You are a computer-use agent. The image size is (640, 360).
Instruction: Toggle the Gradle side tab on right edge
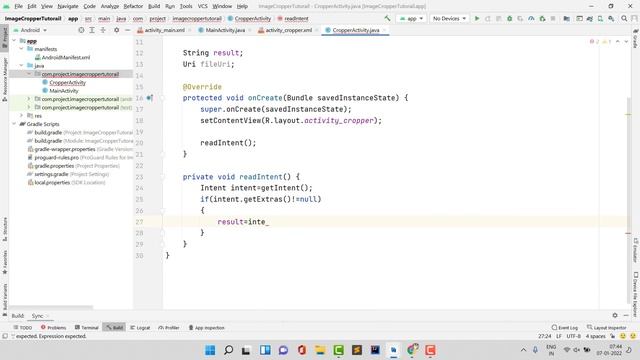pos(636,38)
